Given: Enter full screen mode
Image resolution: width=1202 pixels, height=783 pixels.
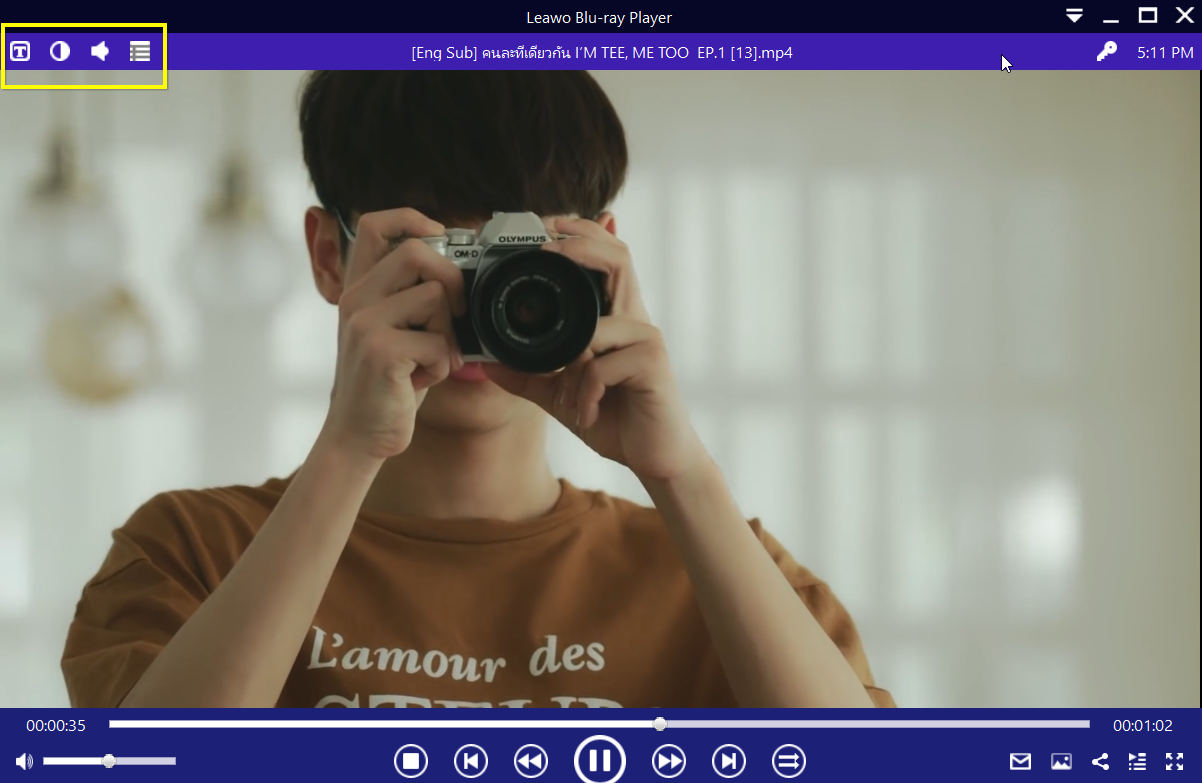Looking at the screenshot, I should click(x=1176, y=761).
